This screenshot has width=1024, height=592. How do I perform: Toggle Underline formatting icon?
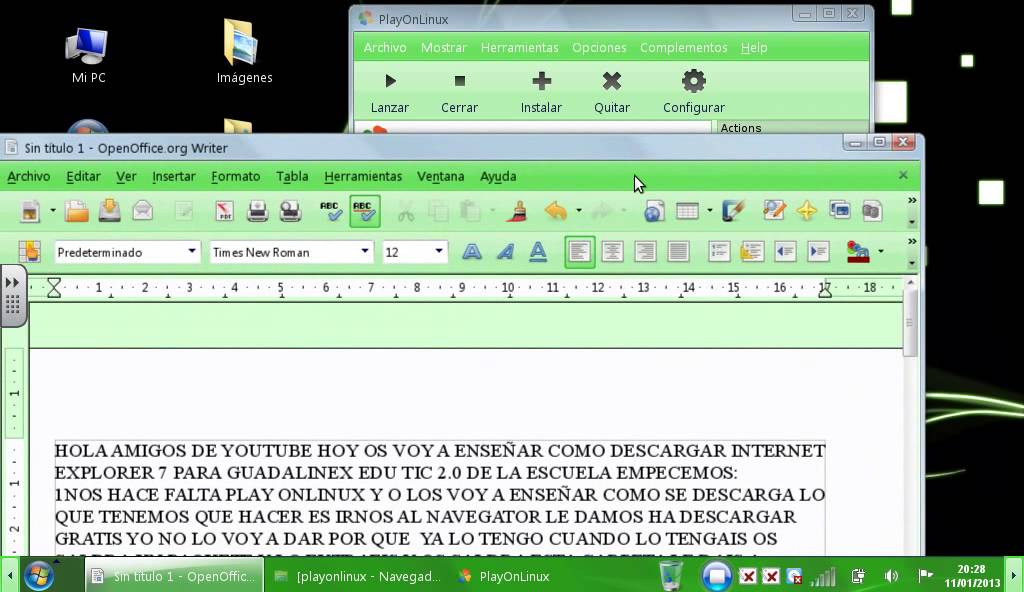pyautogui.click(x=537, y=252)
